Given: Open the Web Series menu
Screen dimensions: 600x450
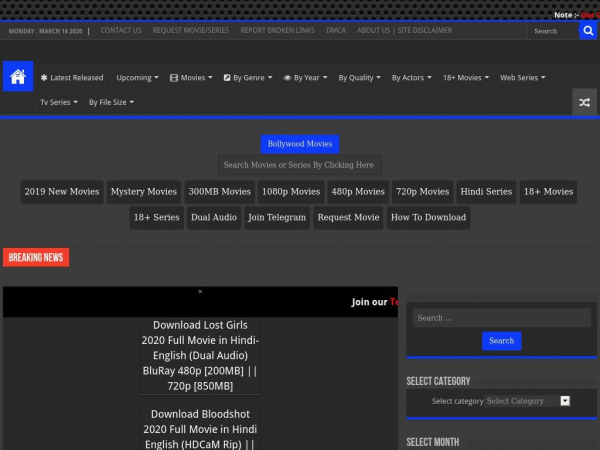Looking at the screenshot, I should click(x=522, y=77).
